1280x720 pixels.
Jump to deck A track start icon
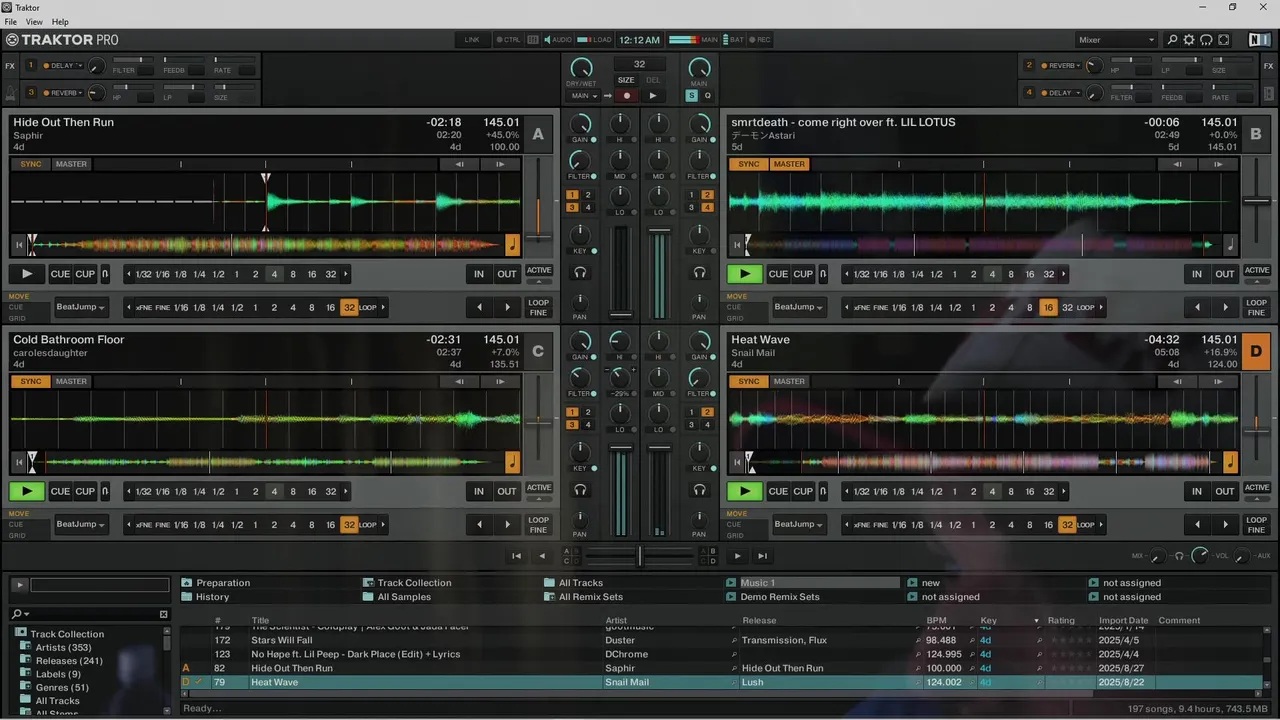point(18,244)
